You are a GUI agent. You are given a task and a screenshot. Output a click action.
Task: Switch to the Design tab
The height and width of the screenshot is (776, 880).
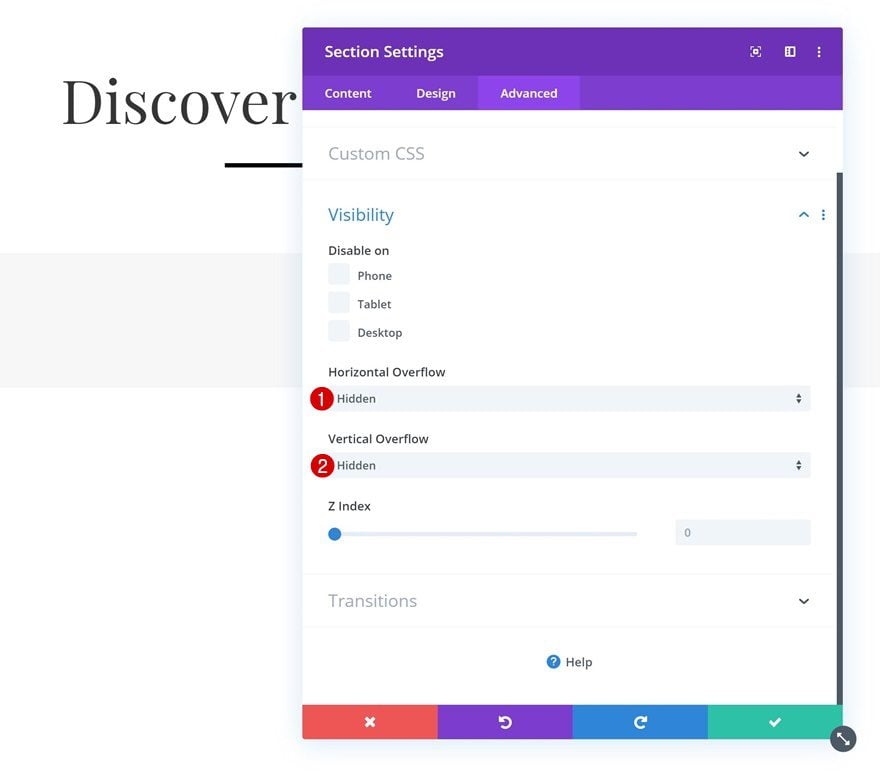[x=436, y=93]
